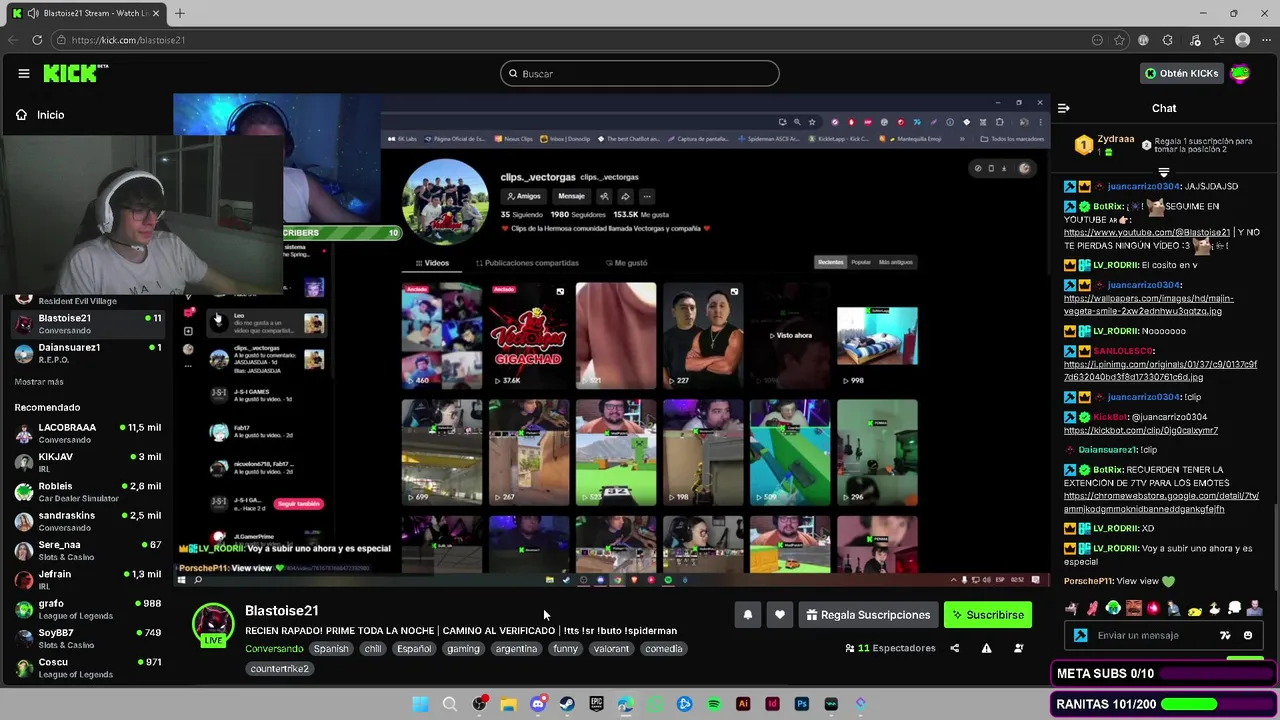Click the viewer list icon beside report
Viewport: 1280px width, 720px height.
coord(1018,648)
